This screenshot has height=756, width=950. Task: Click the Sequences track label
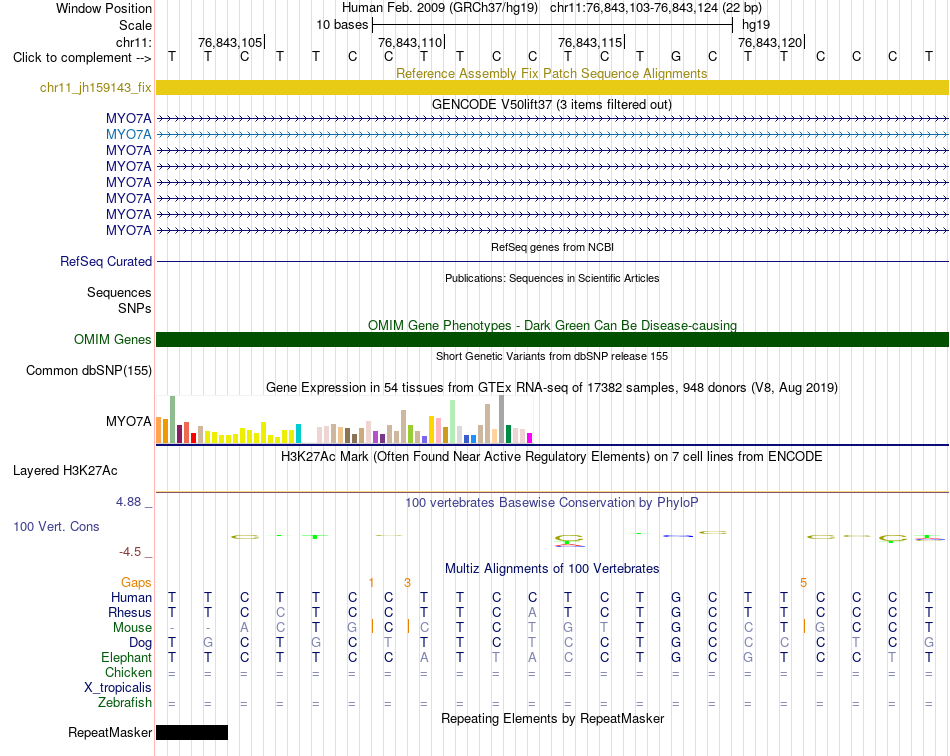coord(119,292)
